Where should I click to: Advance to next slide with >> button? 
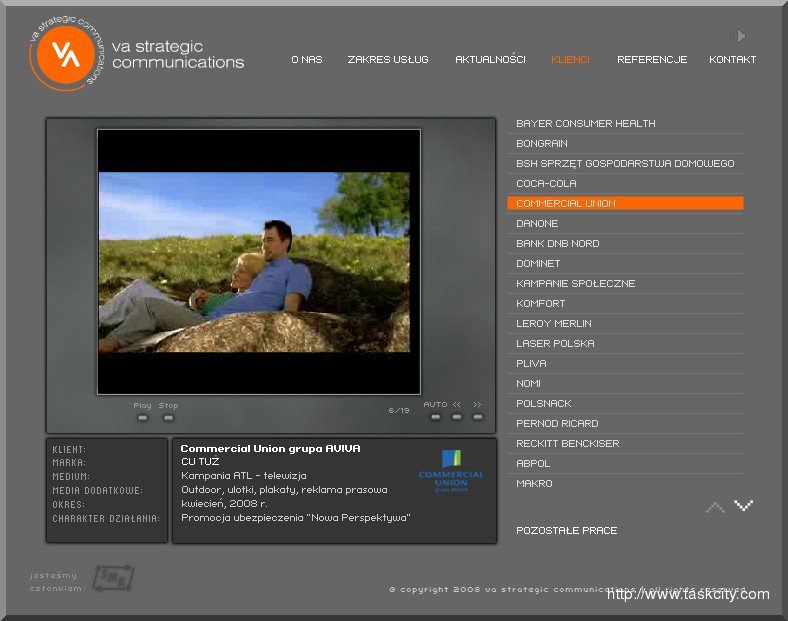478,416
